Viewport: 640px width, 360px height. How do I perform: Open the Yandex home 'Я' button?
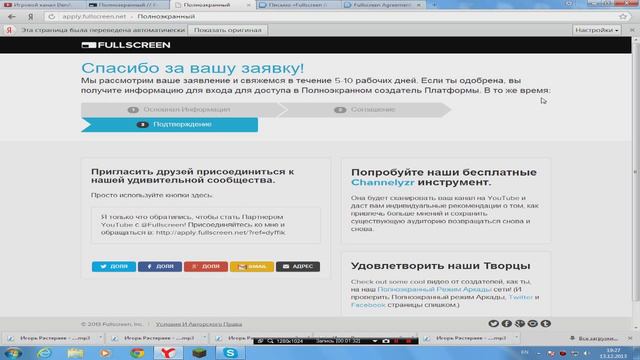[x=31, y=17]
